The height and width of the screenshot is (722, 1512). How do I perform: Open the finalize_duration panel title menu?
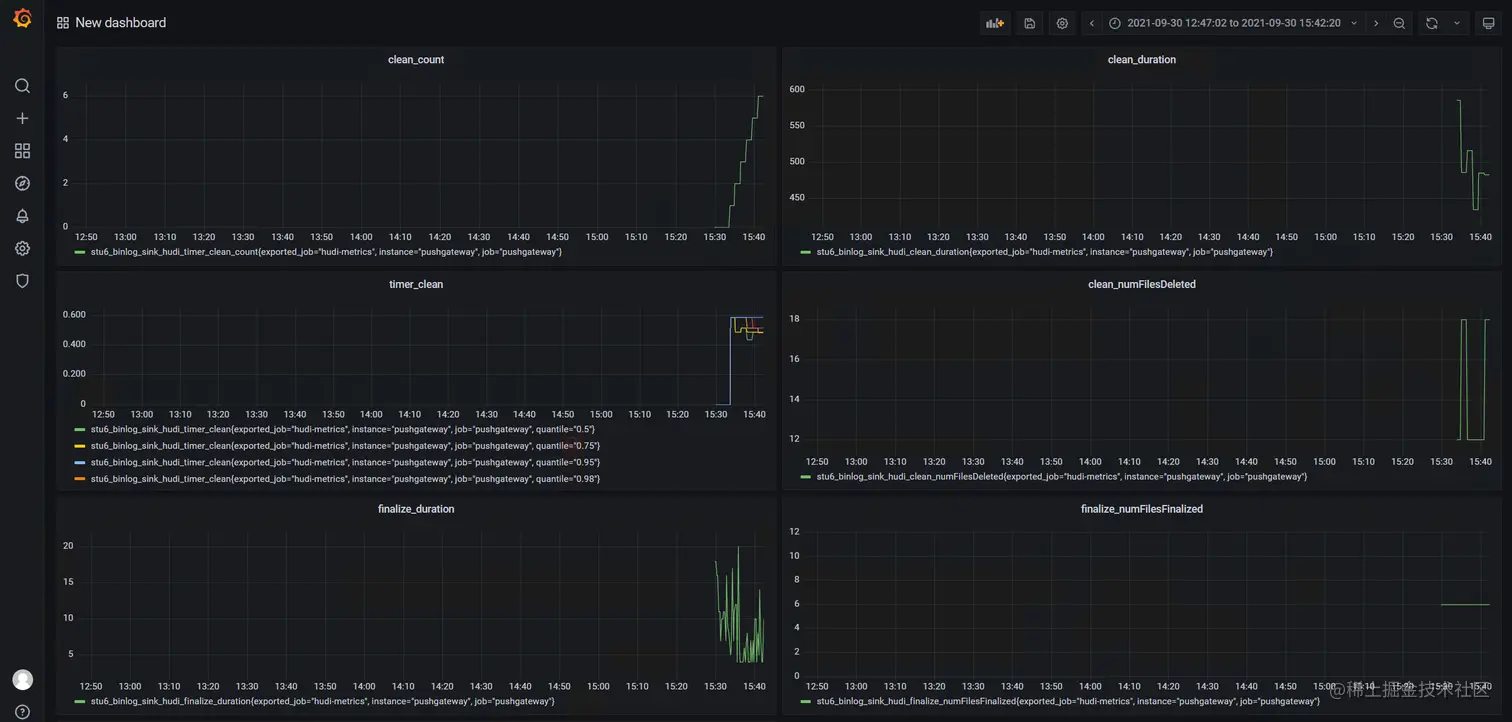[416, 509]
